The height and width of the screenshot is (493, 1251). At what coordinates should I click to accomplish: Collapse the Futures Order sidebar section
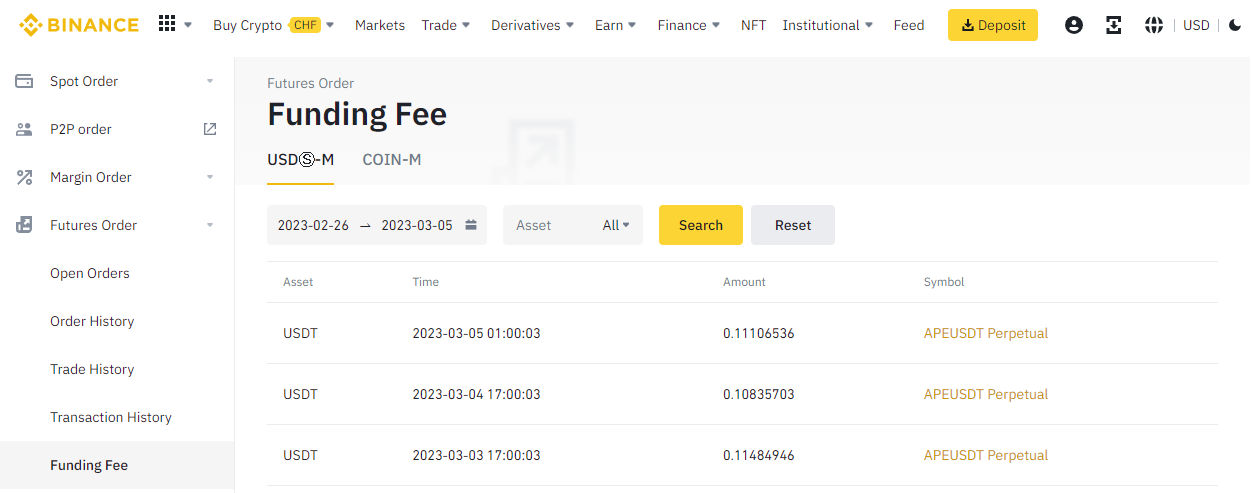pyautogui.click(x=210, y=225)
